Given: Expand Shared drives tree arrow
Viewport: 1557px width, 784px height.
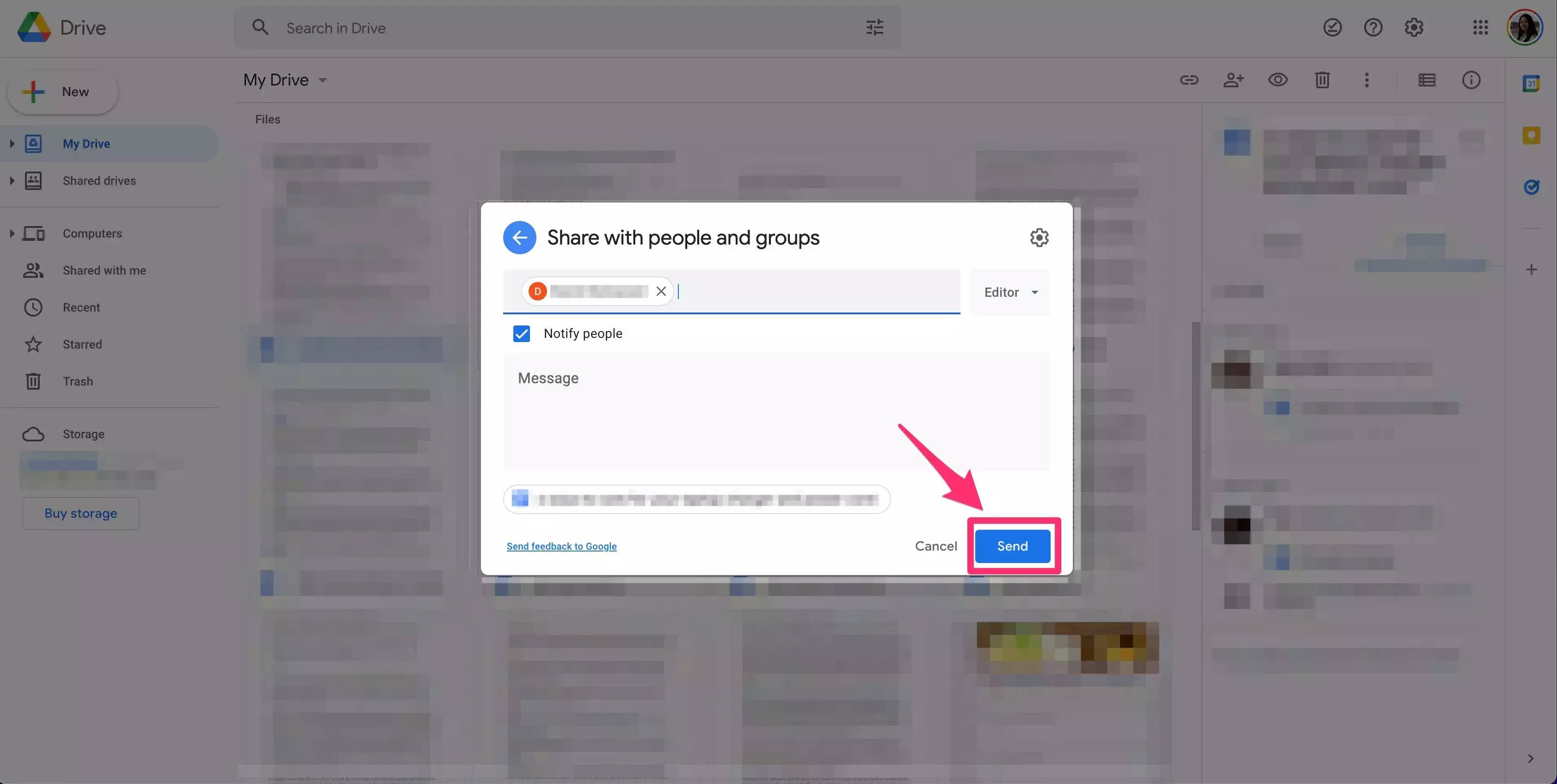Looking at the screenshot, I should pos(12,181).
